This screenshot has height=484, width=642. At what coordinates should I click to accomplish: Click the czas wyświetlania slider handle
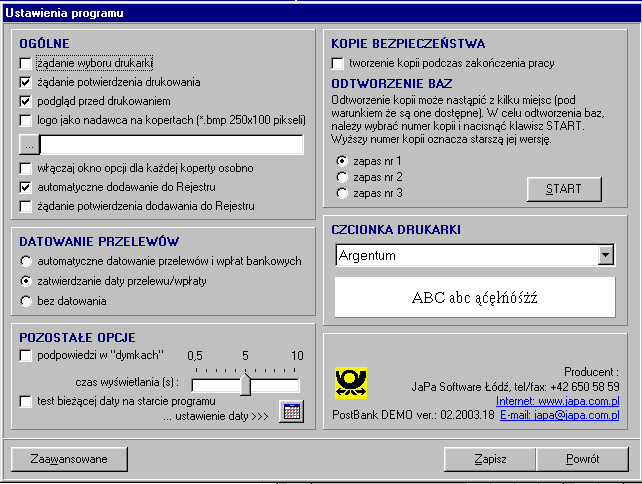pos(245,385)
